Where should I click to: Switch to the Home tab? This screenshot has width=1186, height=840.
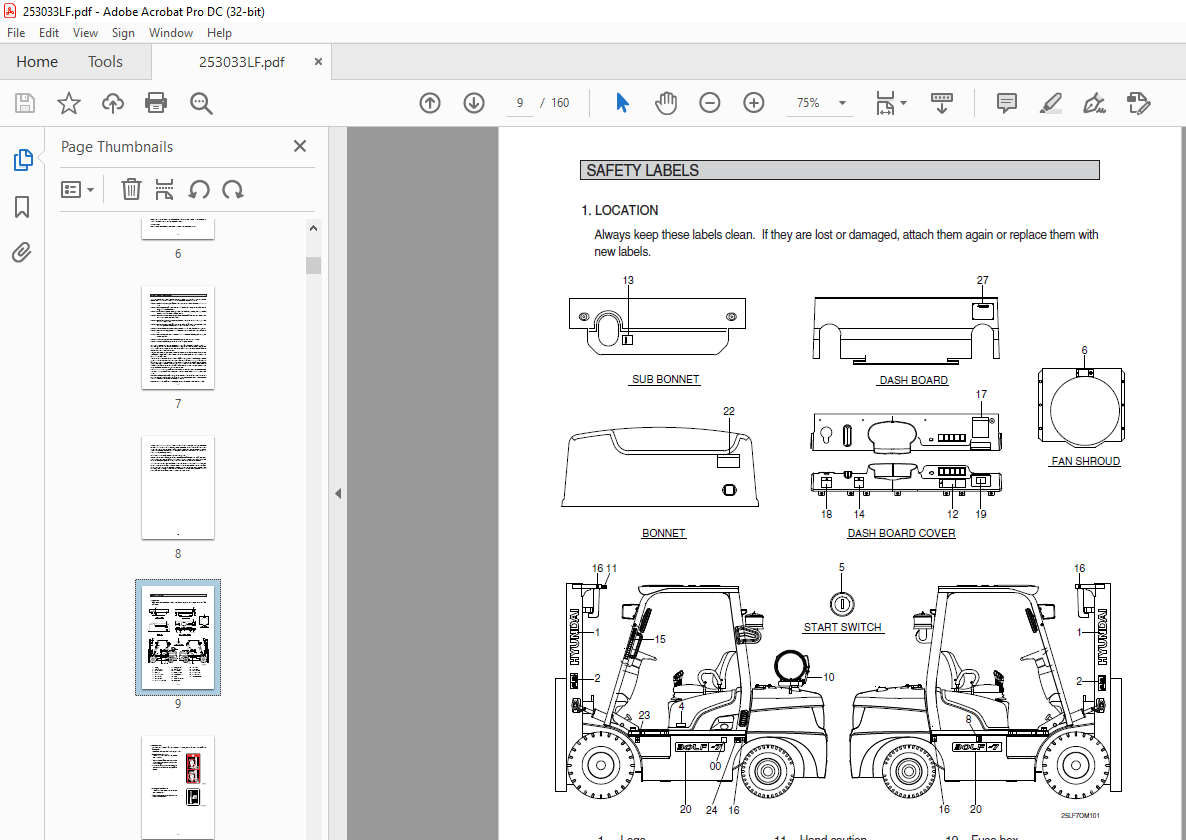(37, 62)
